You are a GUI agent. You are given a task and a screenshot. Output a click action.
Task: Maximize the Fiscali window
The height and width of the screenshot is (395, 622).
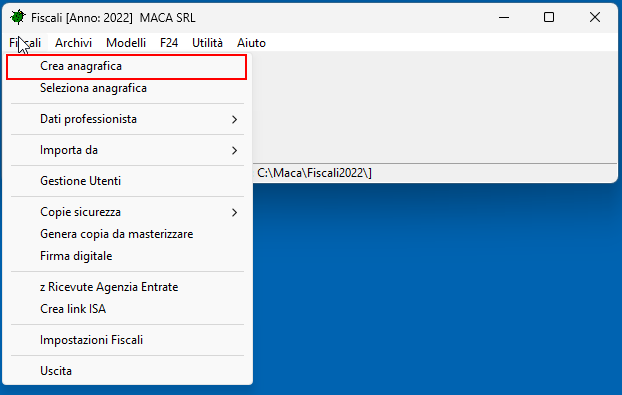click(x=549, y=17)
